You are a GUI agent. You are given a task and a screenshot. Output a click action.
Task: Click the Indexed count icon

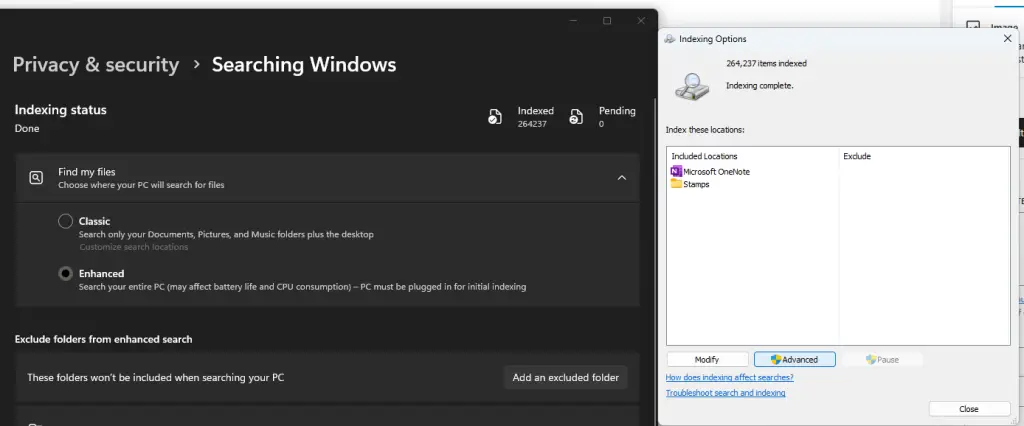coord(494,117)
